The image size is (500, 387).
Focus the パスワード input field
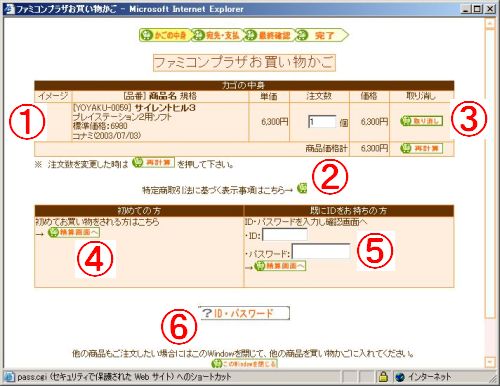(321, 251)
